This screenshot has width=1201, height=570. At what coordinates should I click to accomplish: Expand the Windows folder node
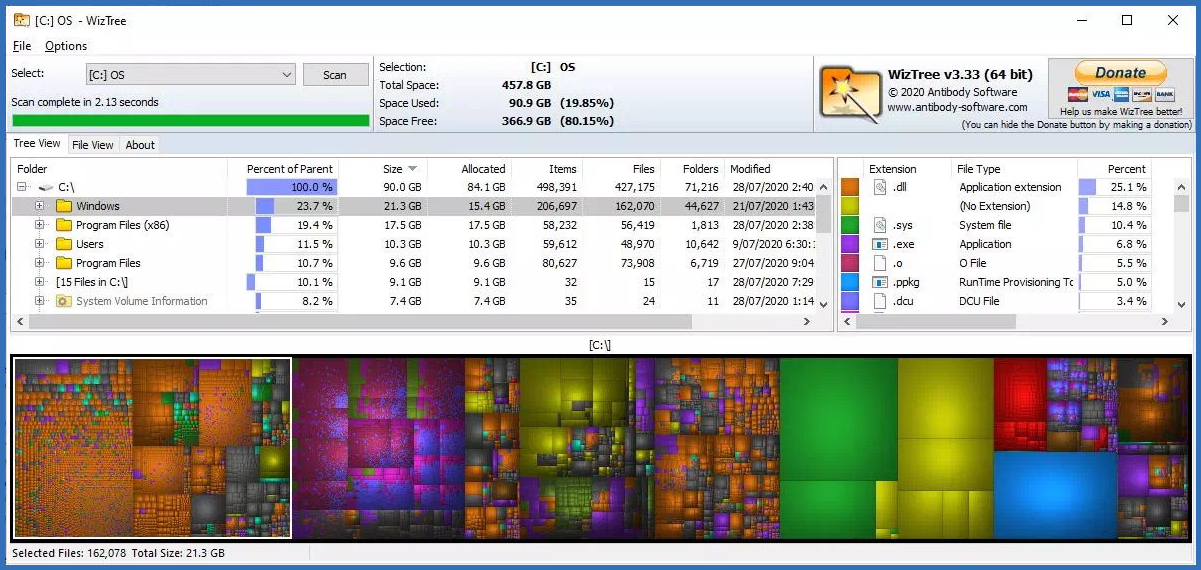(x=40, y=206)
